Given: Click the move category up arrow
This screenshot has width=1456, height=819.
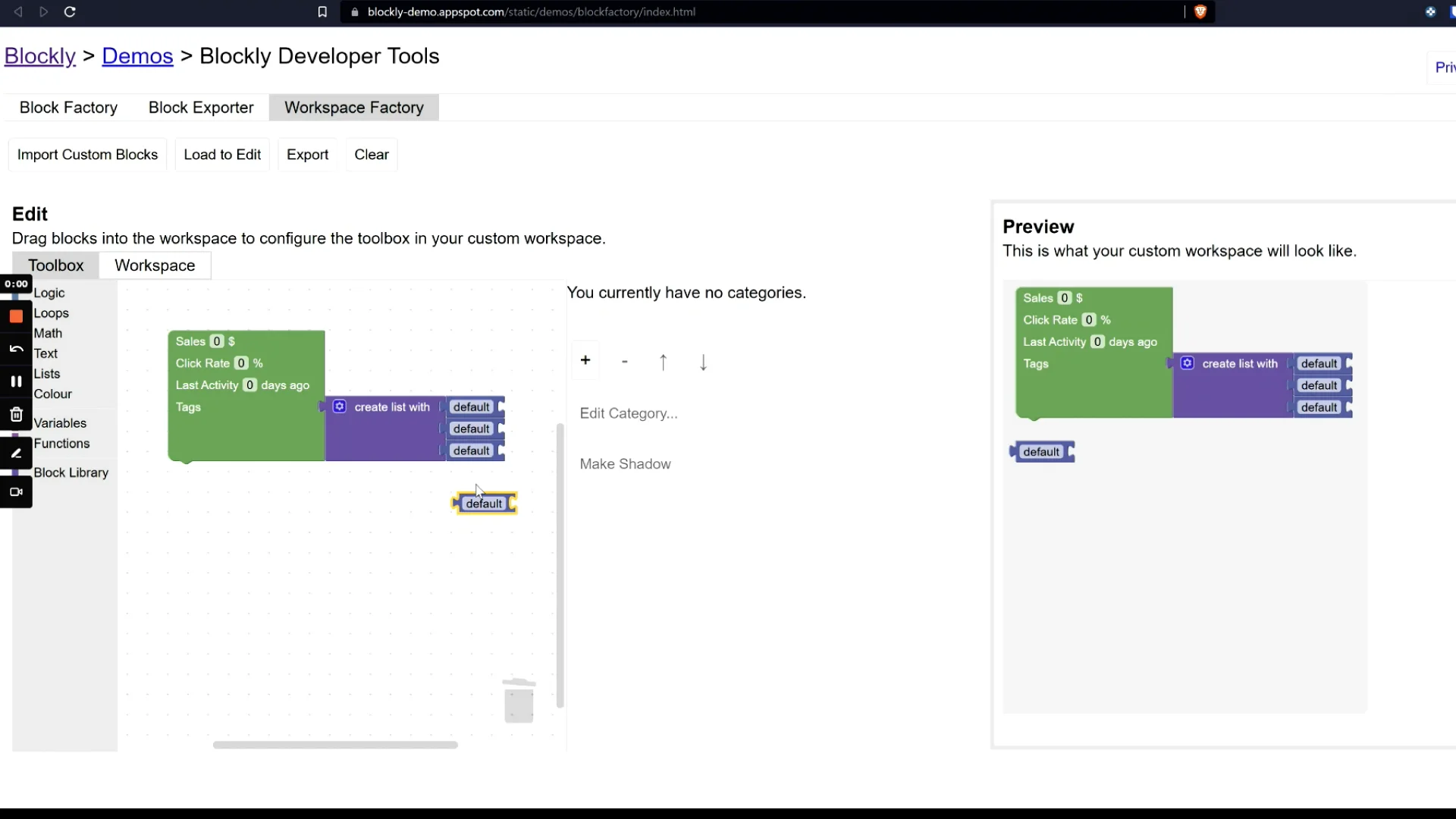Looking at the screenshot, I should coord(664,362).
